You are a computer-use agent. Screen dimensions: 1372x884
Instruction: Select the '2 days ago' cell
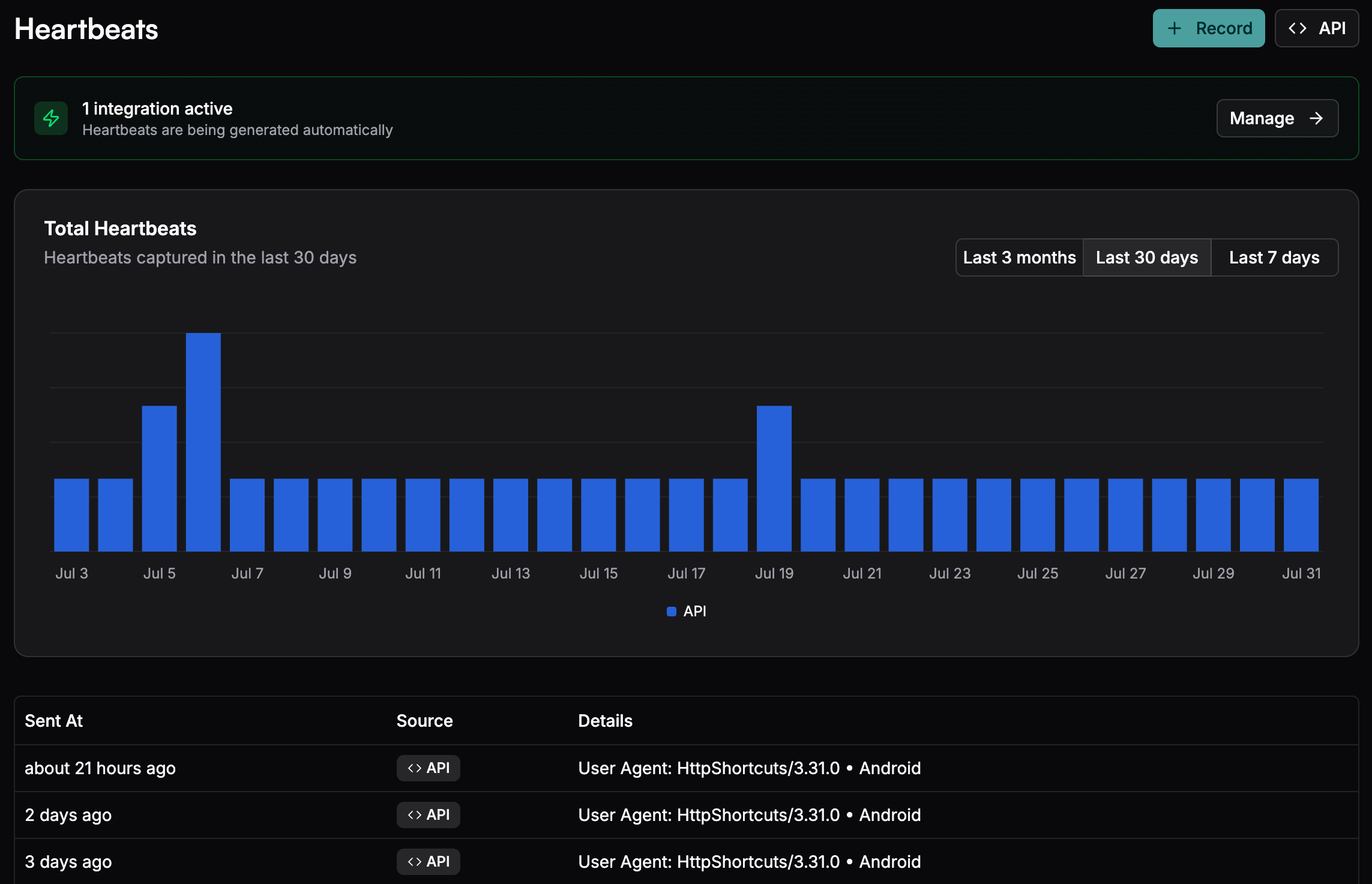point(68,815)
